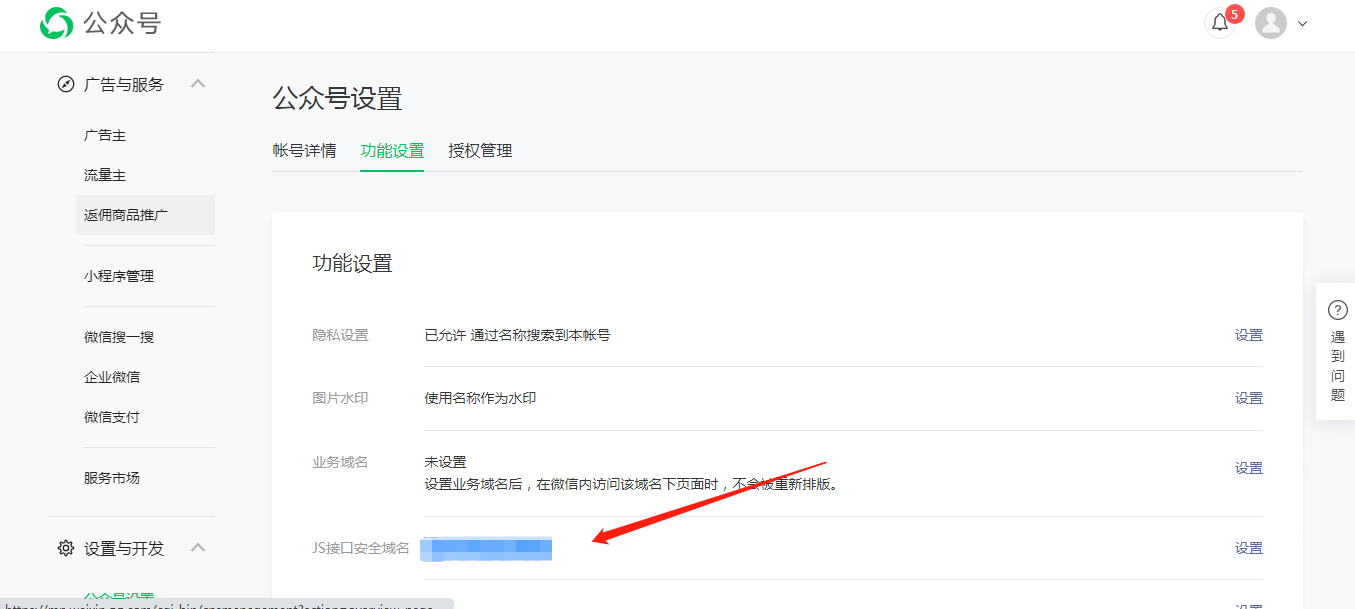Open 小程序管理 in the sidebar
Image resolution: width=1355 pixels, height=609 pixels.
(119, 276)
